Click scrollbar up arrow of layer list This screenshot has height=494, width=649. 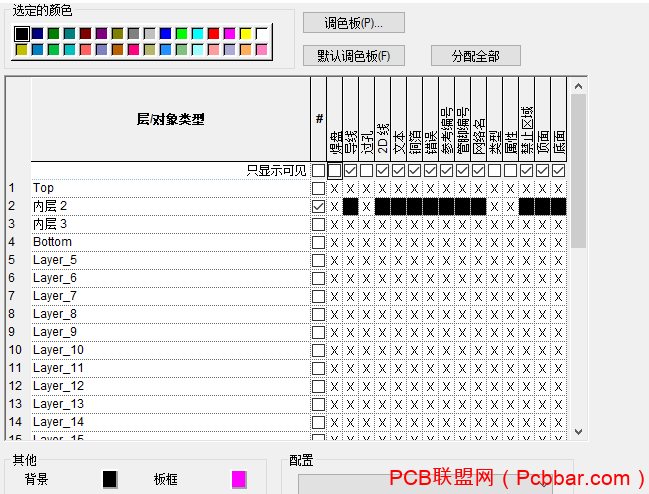tap(579, 86)
